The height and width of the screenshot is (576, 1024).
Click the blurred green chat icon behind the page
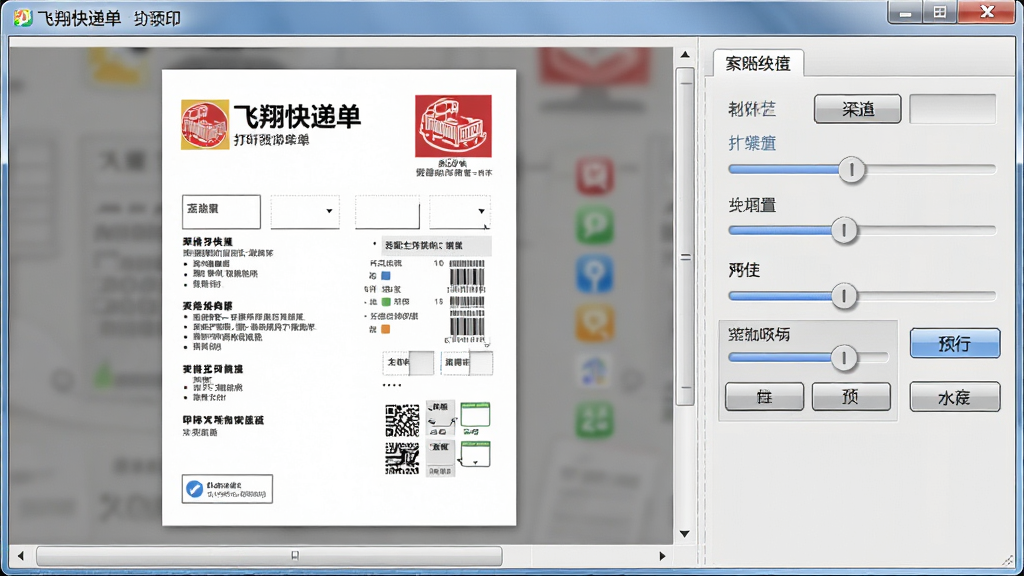coord(595,224)
